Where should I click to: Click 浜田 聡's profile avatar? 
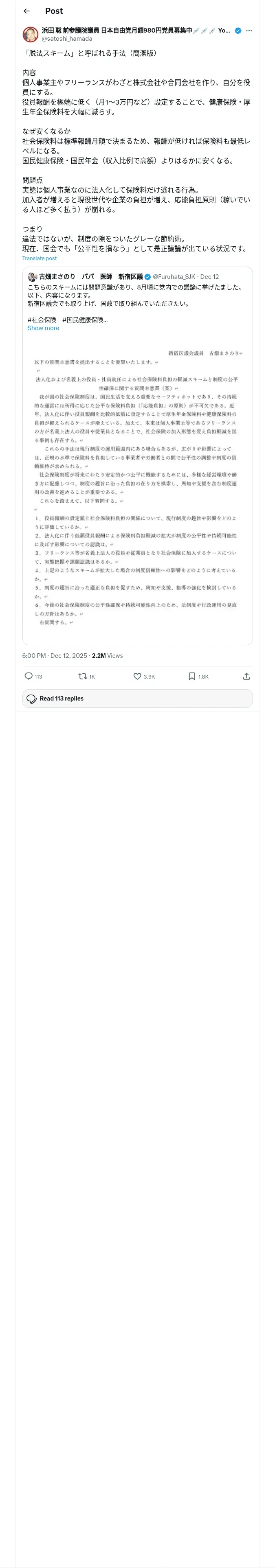click(31, 34)
